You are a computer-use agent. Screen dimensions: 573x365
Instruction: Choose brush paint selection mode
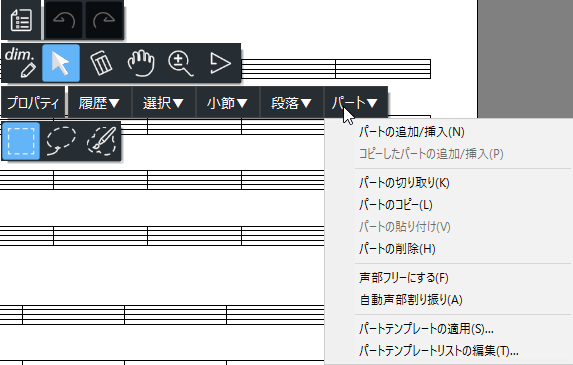tap(101, 141)
